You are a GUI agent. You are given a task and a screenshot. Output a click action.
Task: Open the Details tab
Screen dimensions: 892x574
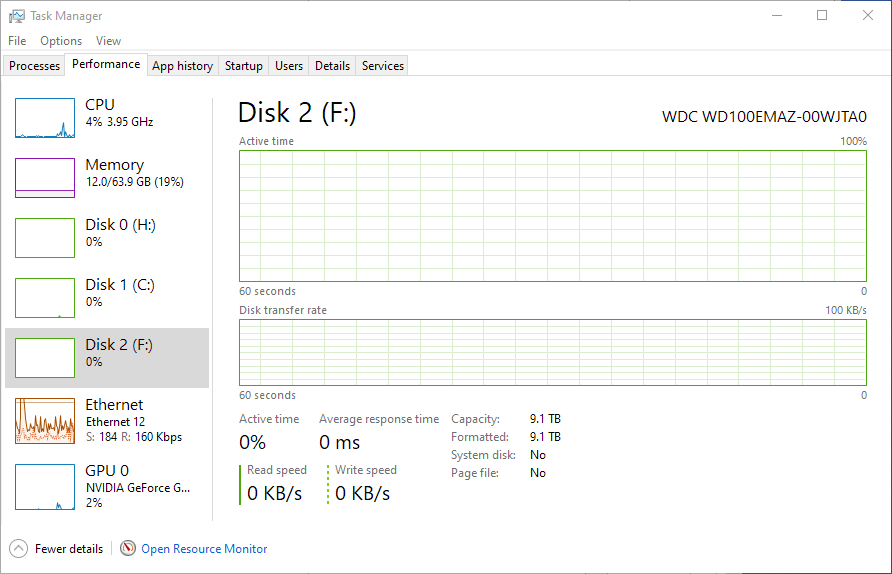(x=332, y=66)
